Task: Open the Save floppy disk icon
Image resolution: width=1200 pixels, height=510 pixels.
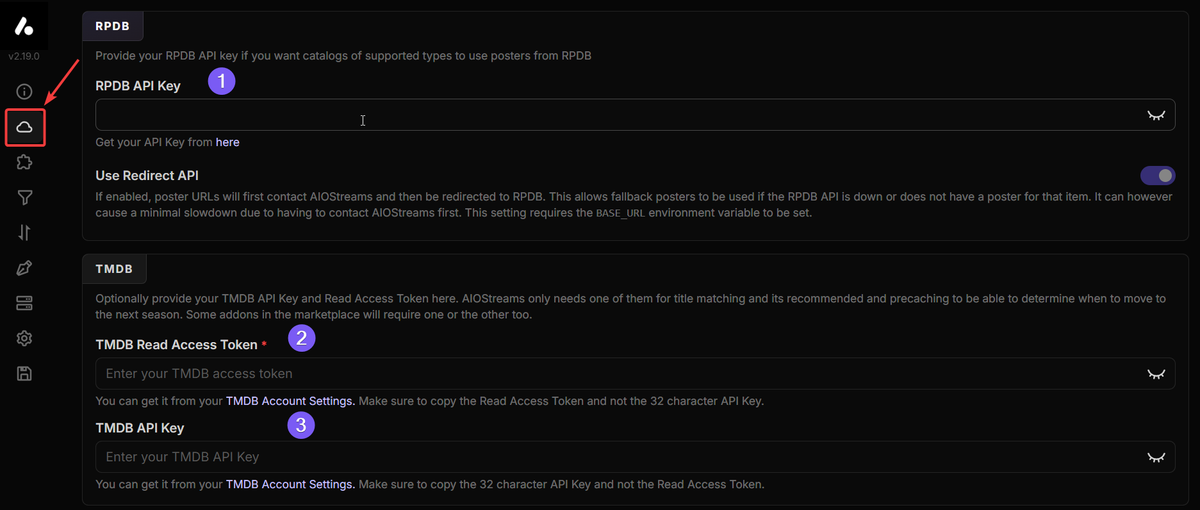Action: [x=25, y=374]
